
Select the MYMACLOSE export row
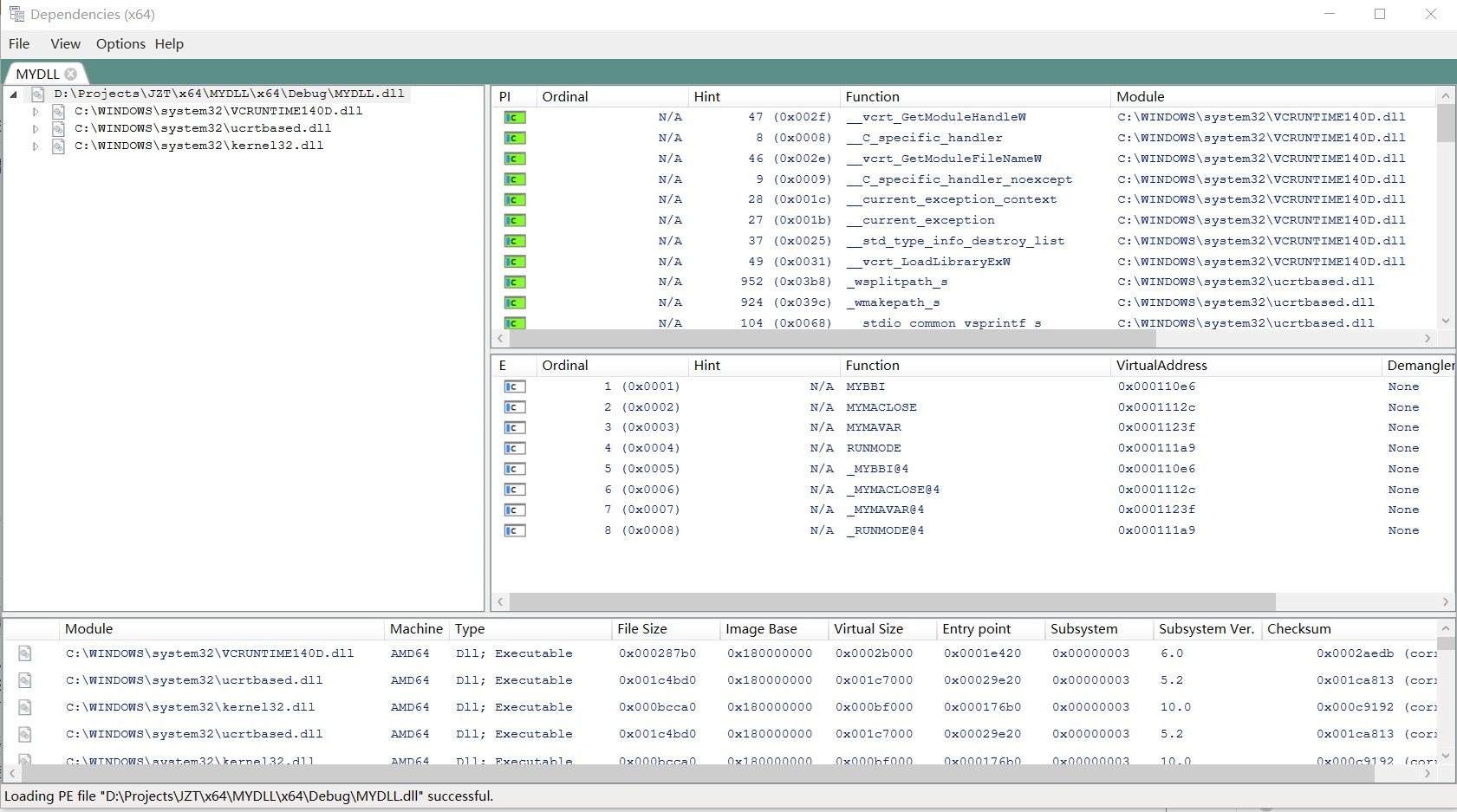[x=972, y=407]
